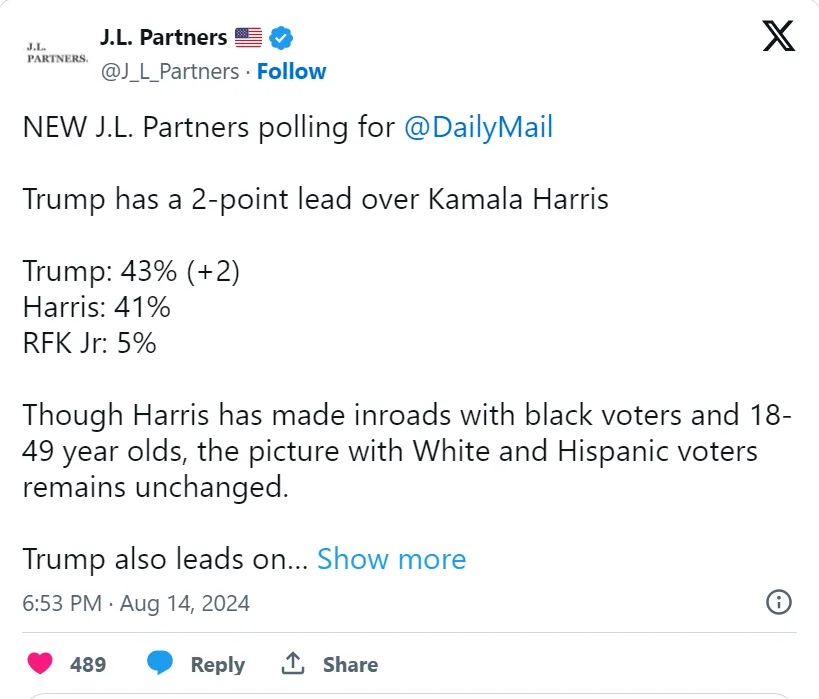Viewport: 819px width, 699px height.
Task: Open the tweet info circle icon
Action: pos(778,602)
